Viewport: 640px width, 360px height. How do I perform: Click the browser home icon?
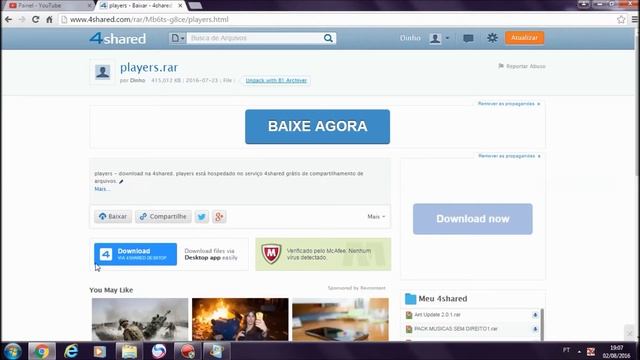point(49,19)
